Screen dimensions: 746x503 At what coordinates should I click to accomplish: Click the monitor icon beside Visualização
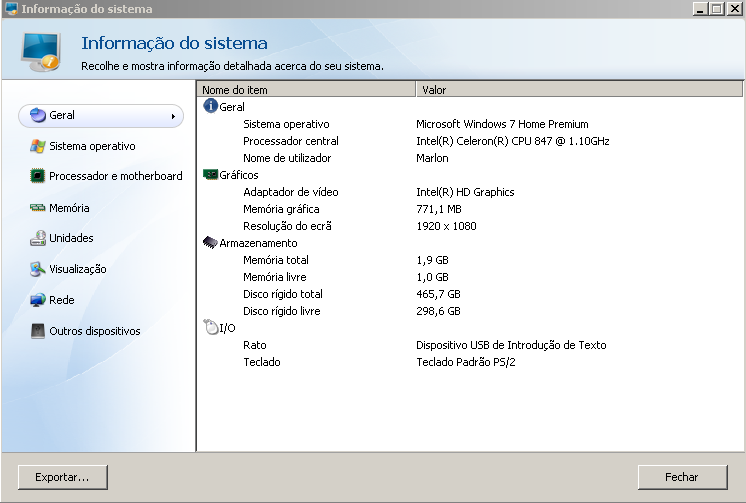(38, 269)
